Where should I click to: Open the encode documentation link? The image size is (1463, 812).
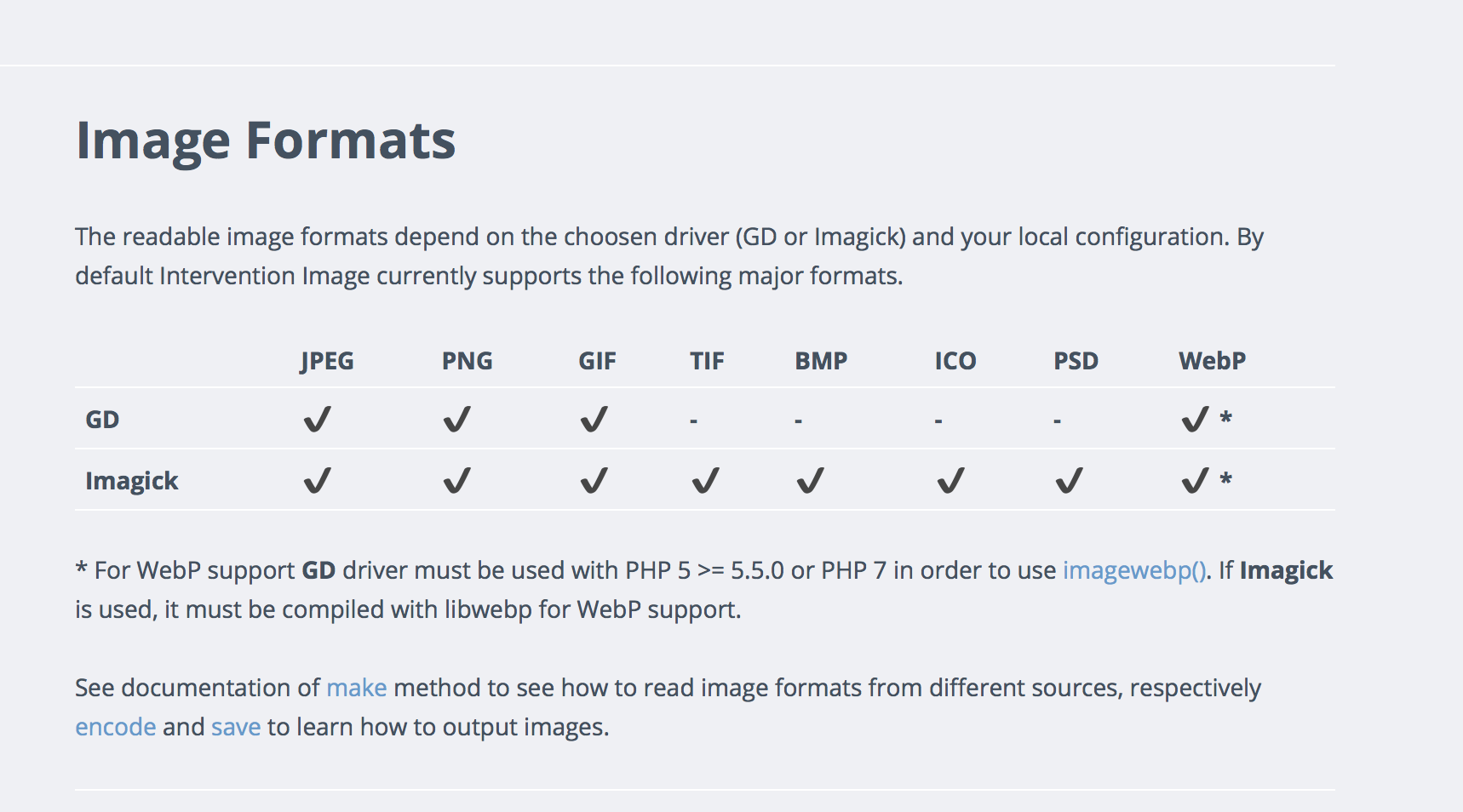coord(115,727)
